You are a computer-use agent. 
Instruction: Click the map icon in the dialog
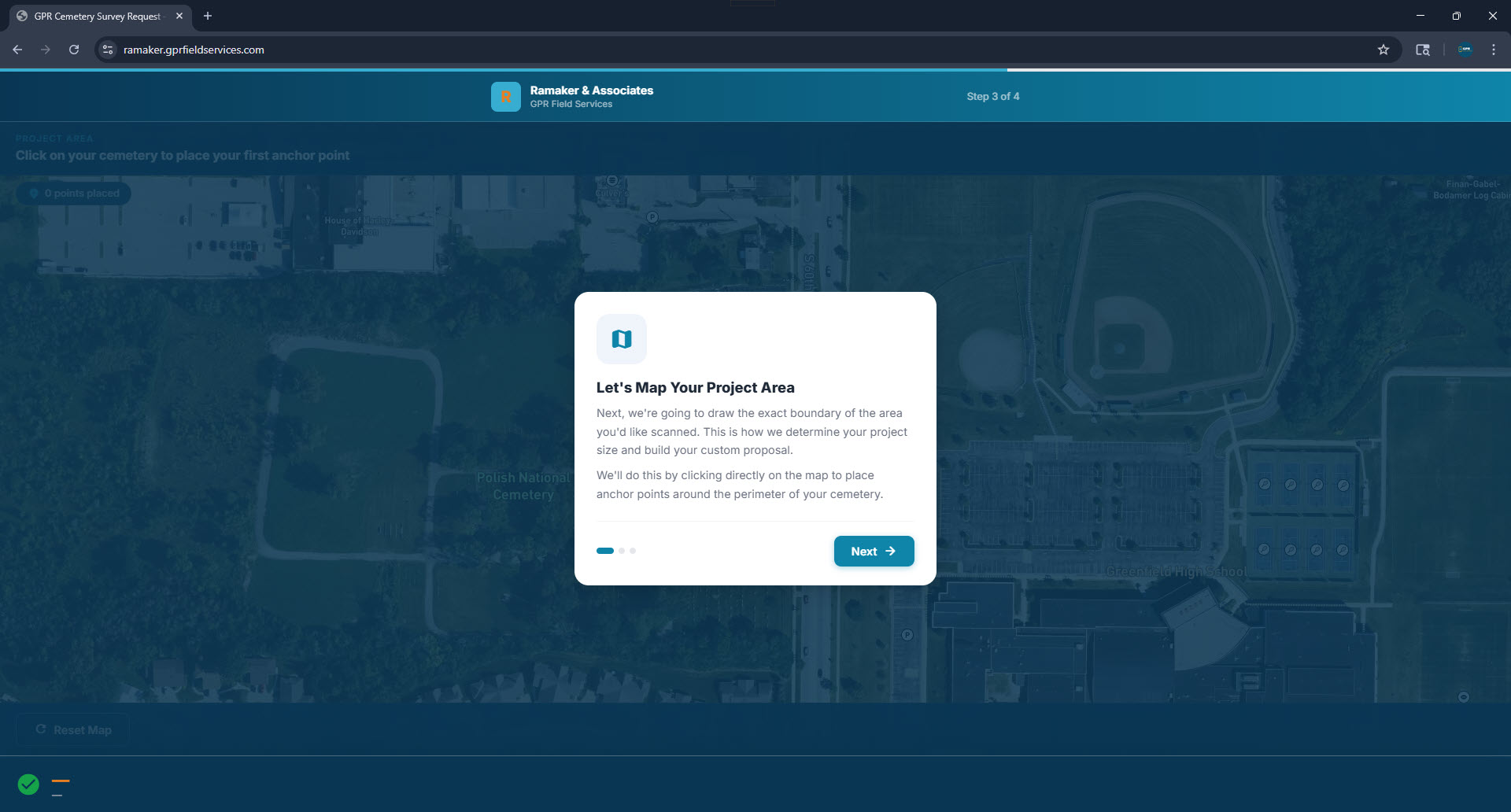pyautogui.click(x=622, y=339)
